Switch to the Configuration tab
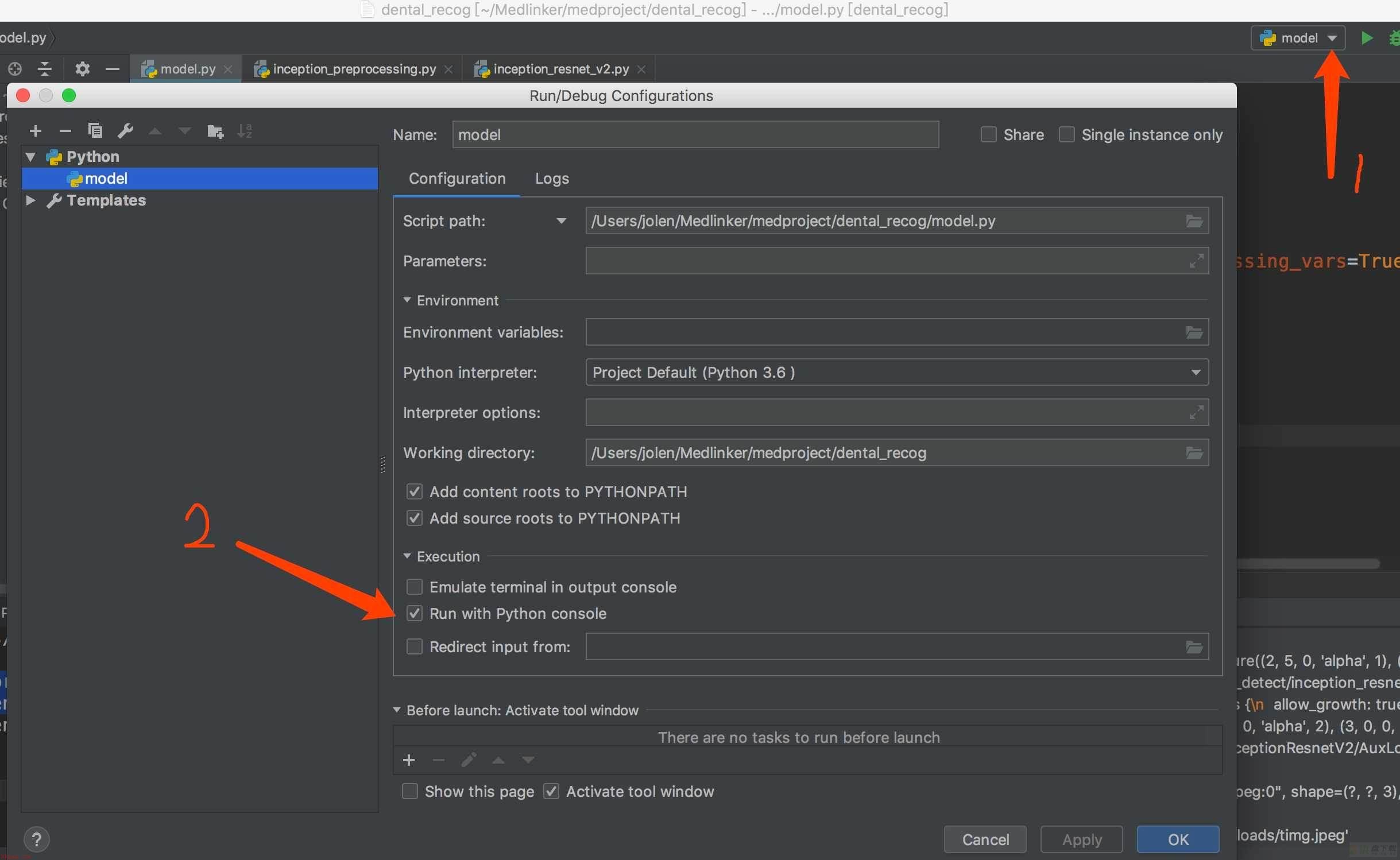Screen dimensions: 1400x860 coord(457,179)
